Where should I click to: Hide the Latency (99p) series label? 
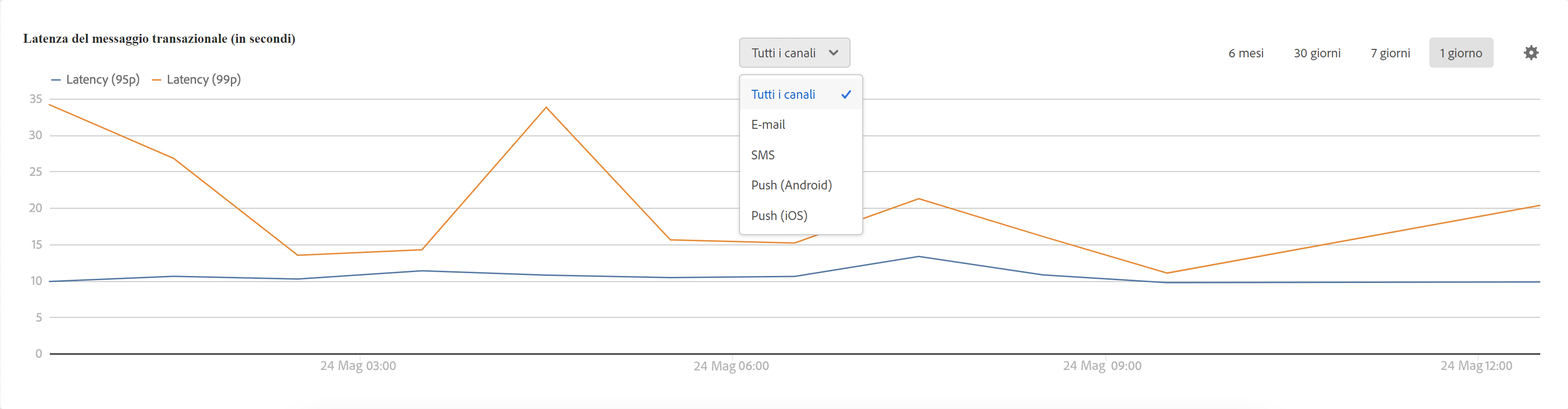pyautogui.click(x=203, y=79)
